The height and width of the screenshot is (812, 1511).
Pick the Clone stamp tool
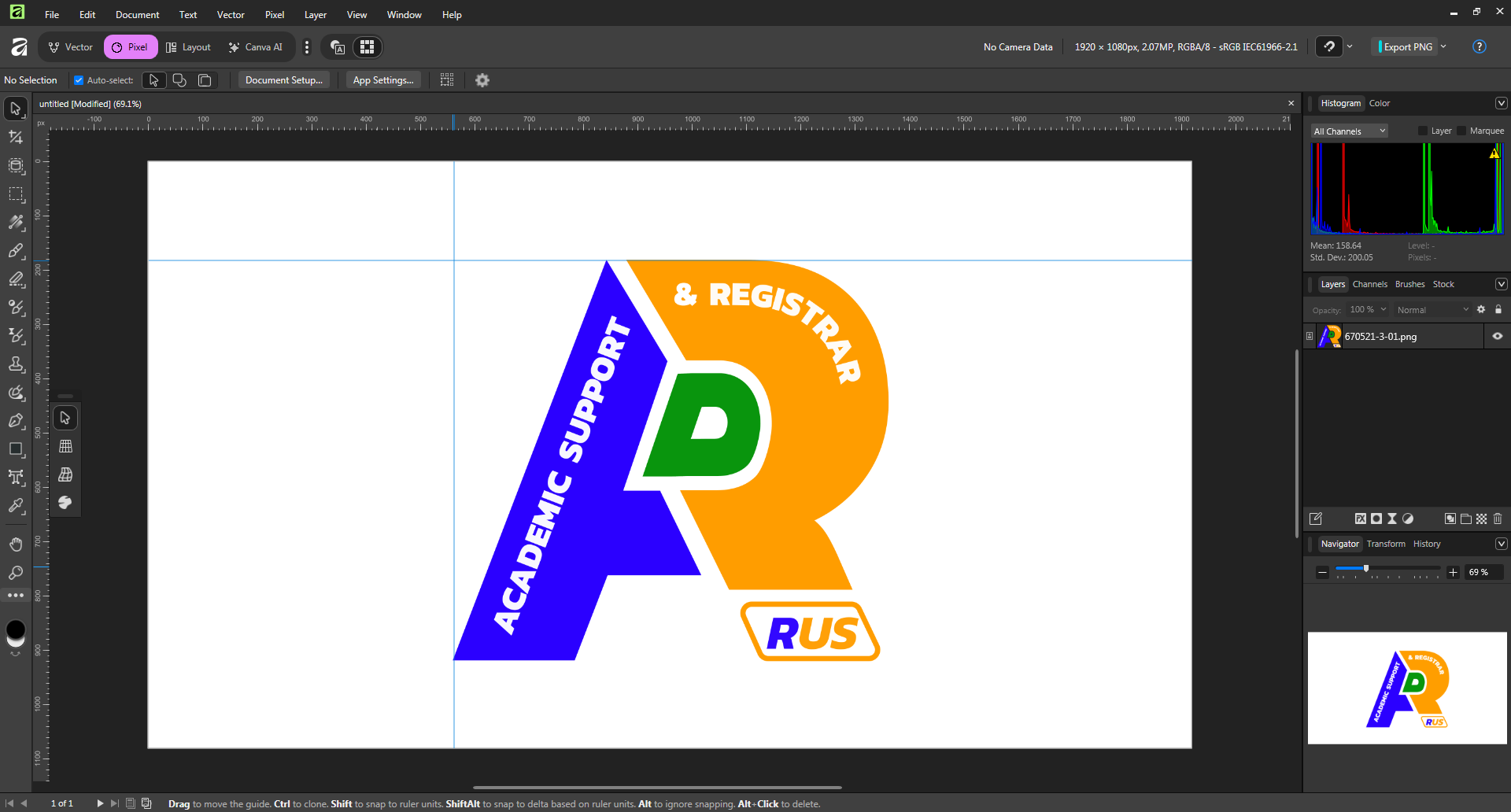point(16,364)
